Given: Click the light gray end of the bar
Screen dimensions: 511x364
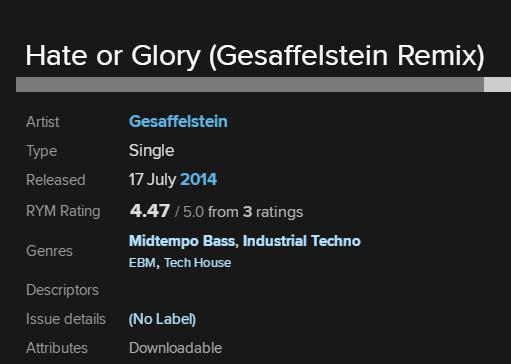Looking at the screenshot, I should 497,84.
